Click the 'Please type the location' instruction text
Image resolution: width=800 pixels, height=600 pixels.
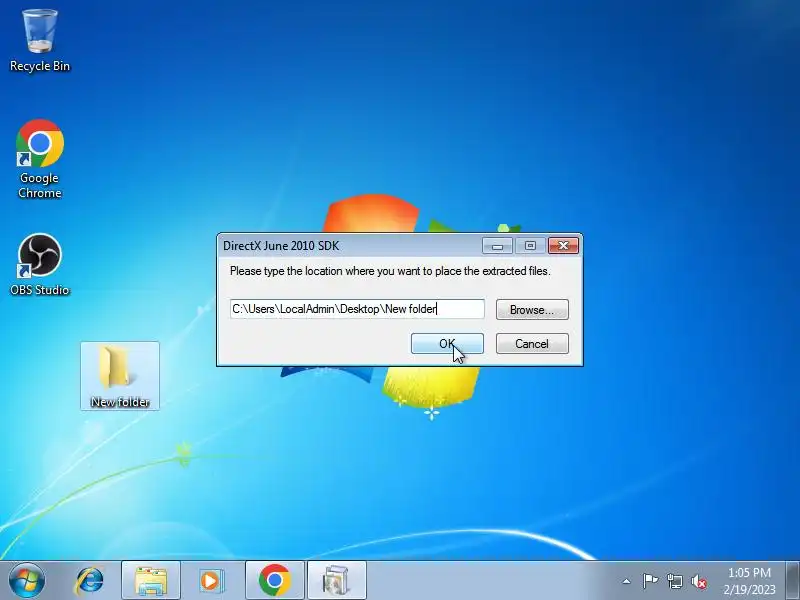[x=390, y=271]
